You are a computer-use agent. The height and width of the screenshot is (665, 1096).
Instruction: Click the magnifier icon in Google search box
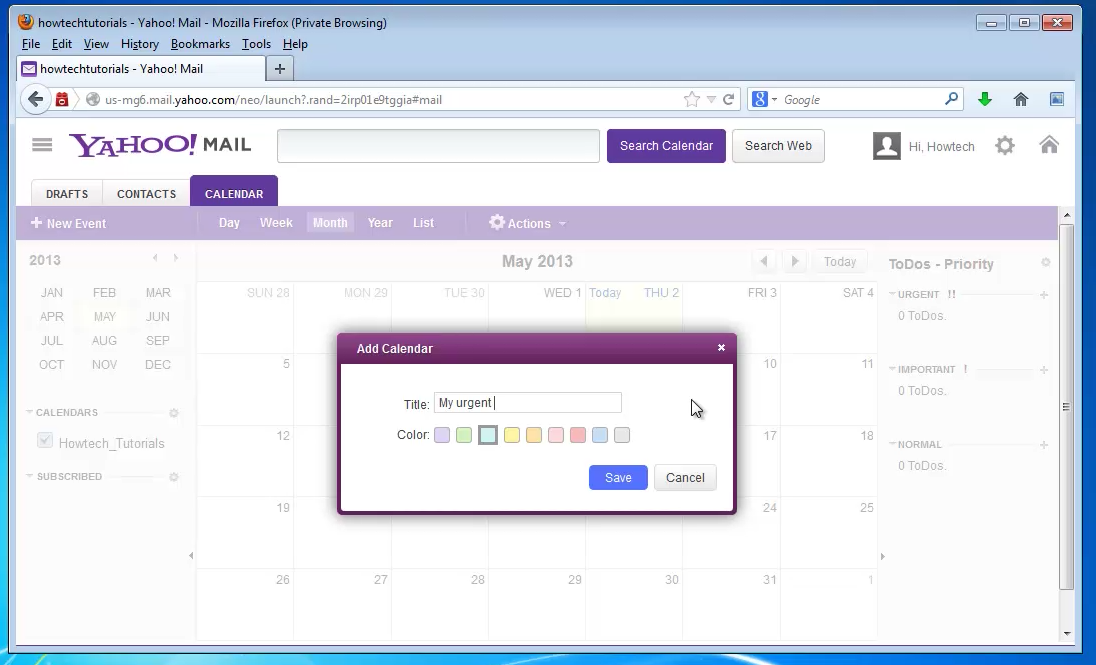(951, 99)
